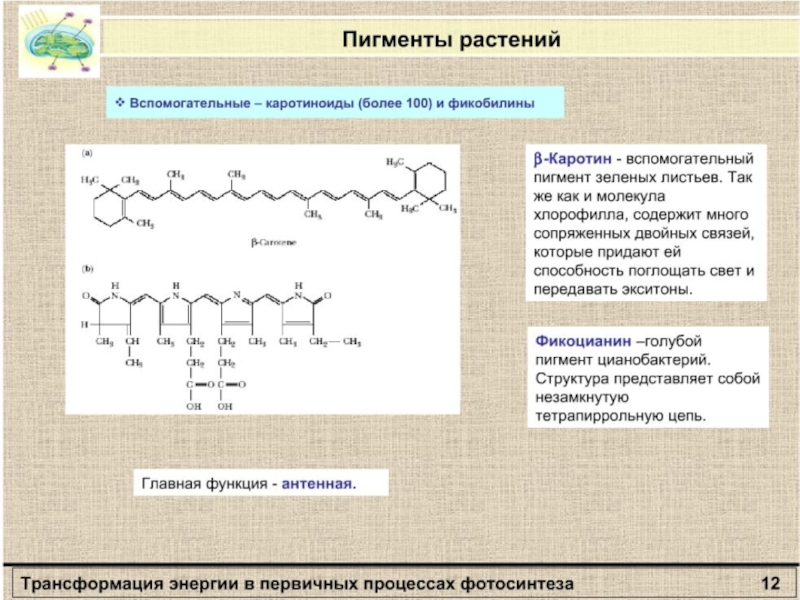Click the phycocyanin tetrapyrrole structure diagram
The width and height of the screenshot is (800, 600).
pyautogui.click(x=221, y=346)
